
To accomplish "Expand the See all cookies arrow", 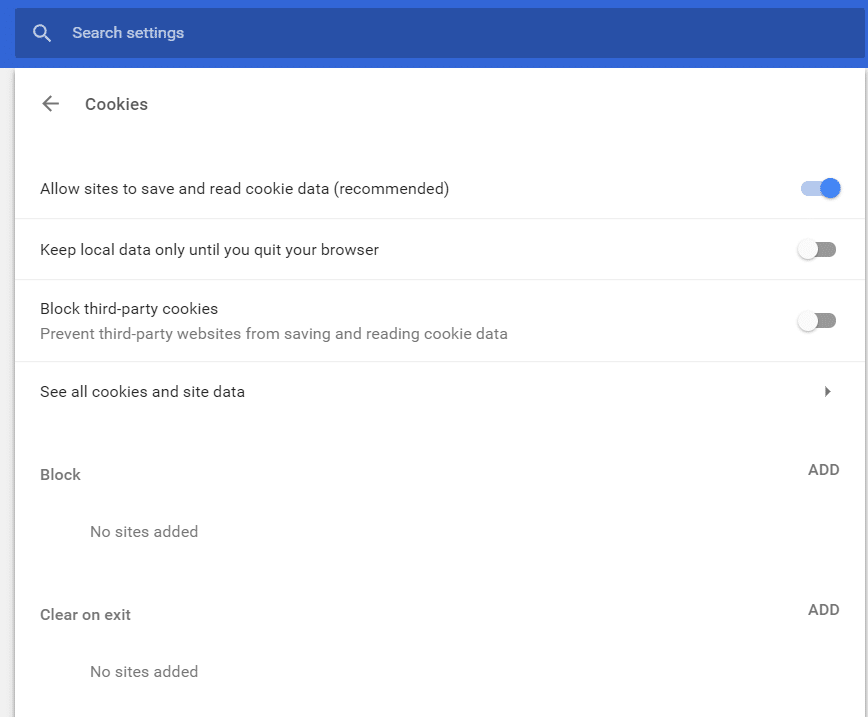I will [x=827, y=392].
